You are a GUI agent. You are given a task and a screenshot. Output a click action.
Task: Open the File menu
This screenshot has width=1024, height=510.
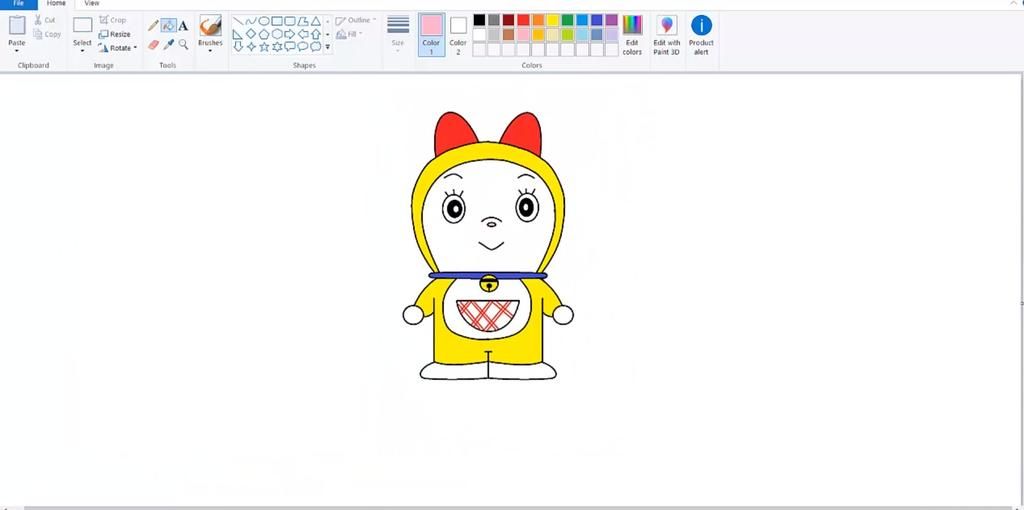[18, 3]
